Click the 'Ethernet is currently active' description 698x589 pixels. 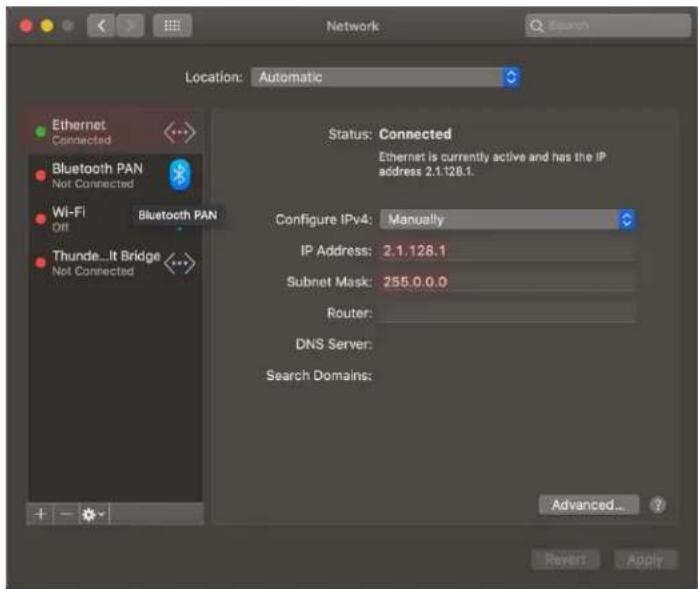coord(492,164)
